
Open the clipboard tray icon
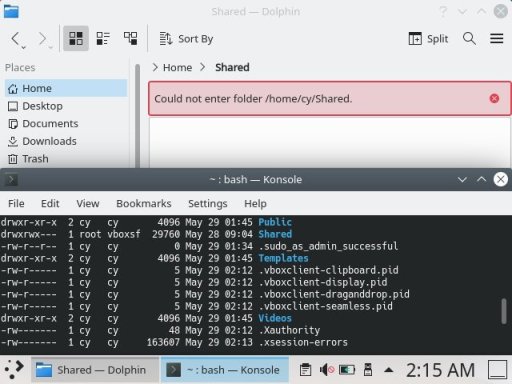click(x=305, y=370)
